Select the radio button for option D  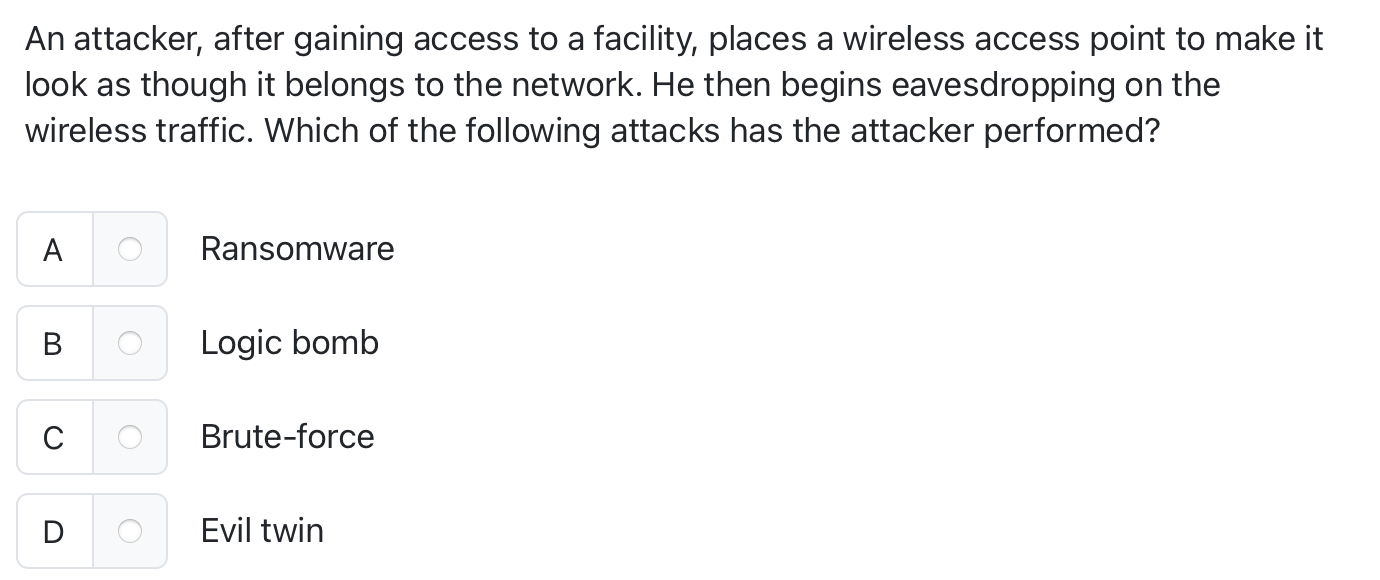130,531
